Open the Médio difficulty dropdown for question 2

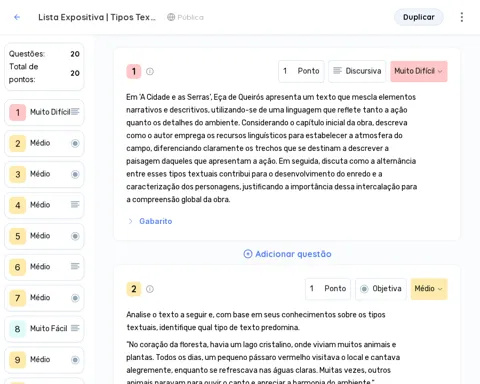point(429,289)
